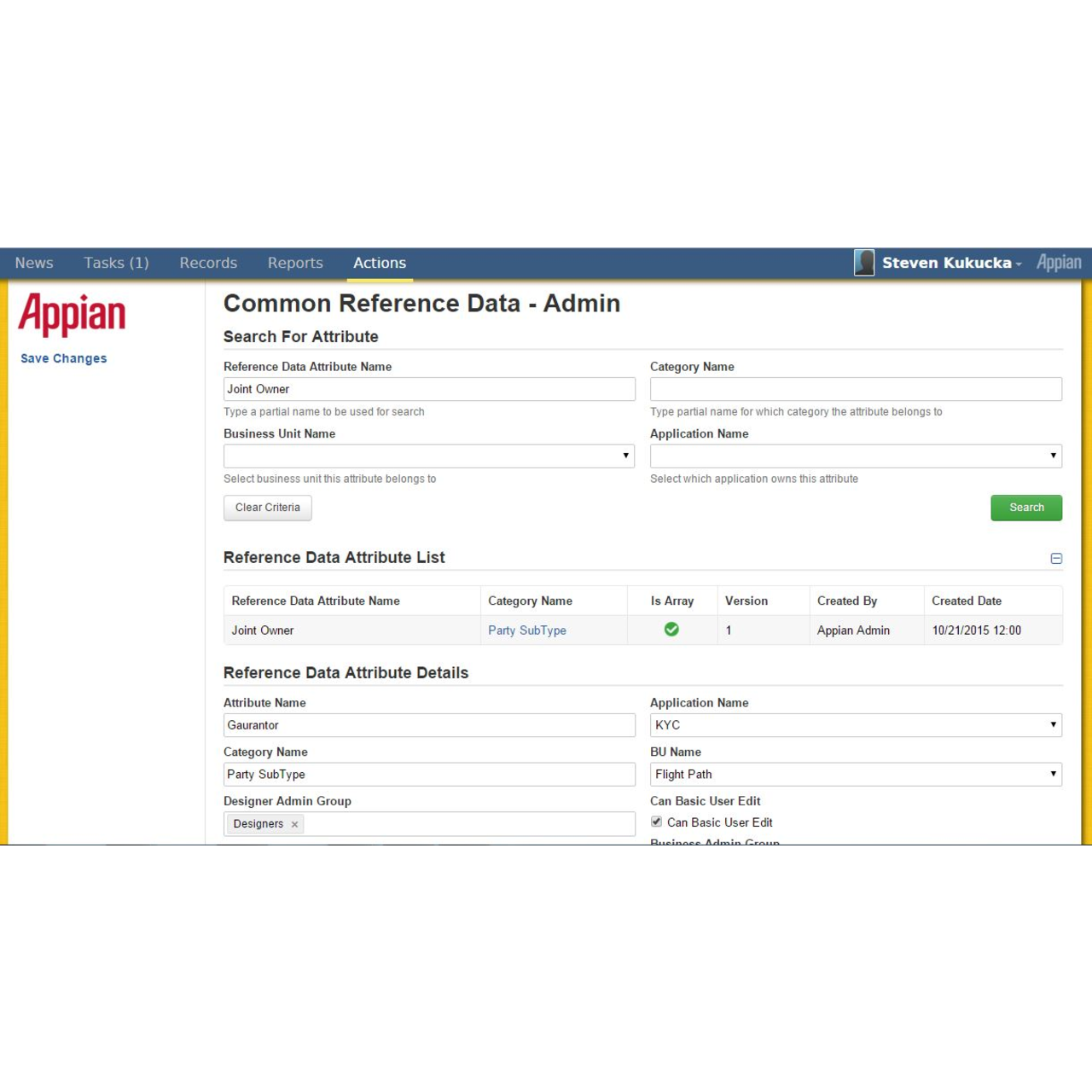Click the Joint Owner attribute name field
Image resolution: width=1092 pixels, height=1092 pixels.
[429, 389]
